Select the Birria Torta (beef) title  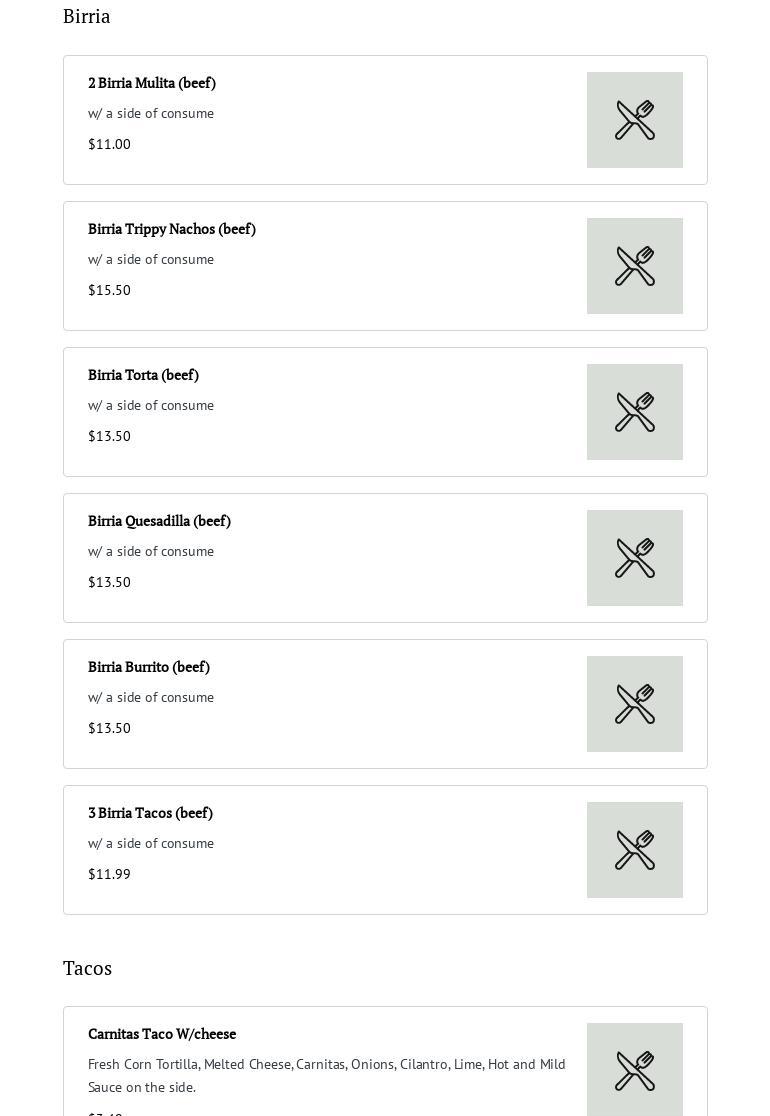pos(143,375)
